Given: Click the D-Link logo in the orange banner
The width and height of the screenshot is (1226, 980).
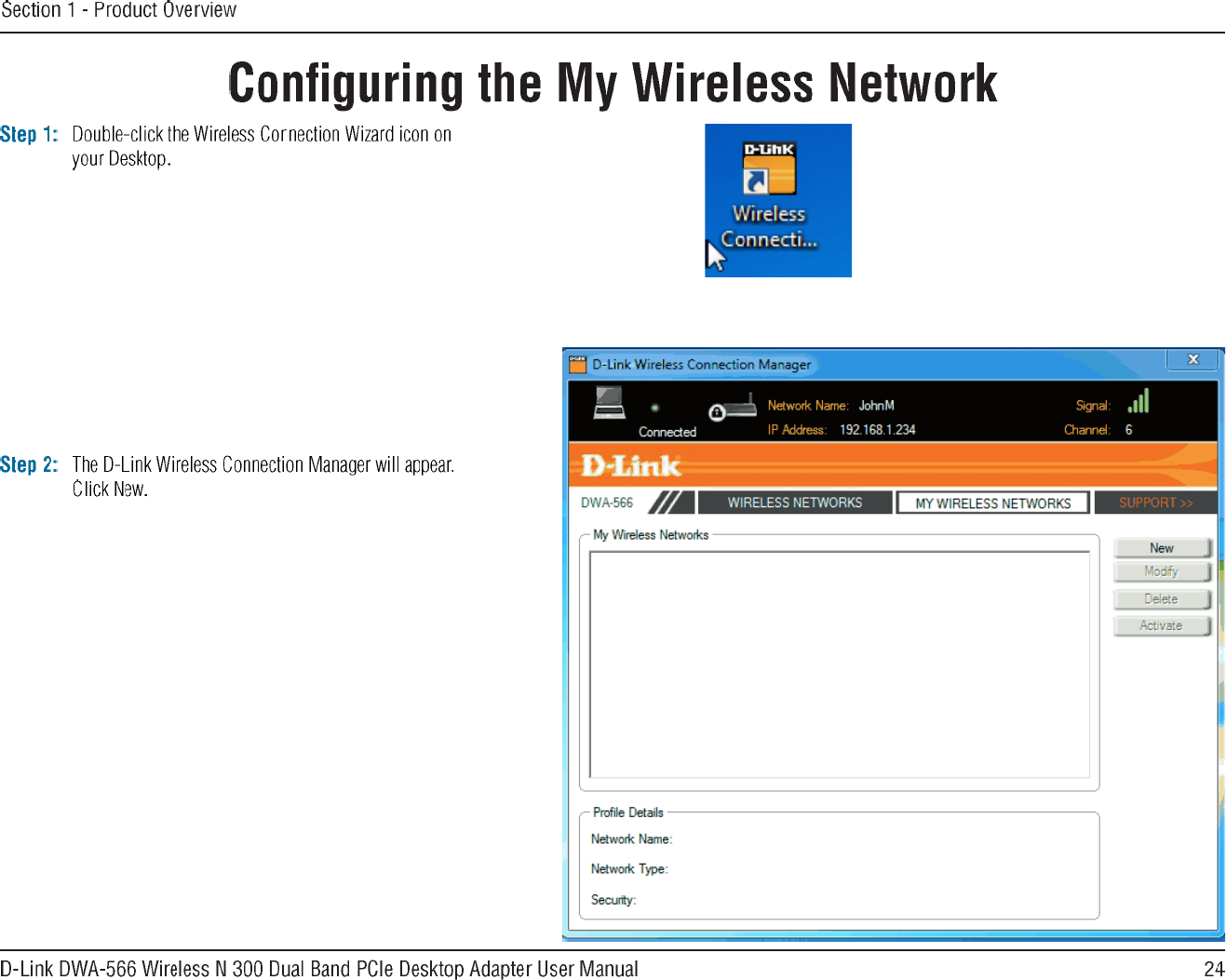Looking at the screenshot, I should coord(631,465).
